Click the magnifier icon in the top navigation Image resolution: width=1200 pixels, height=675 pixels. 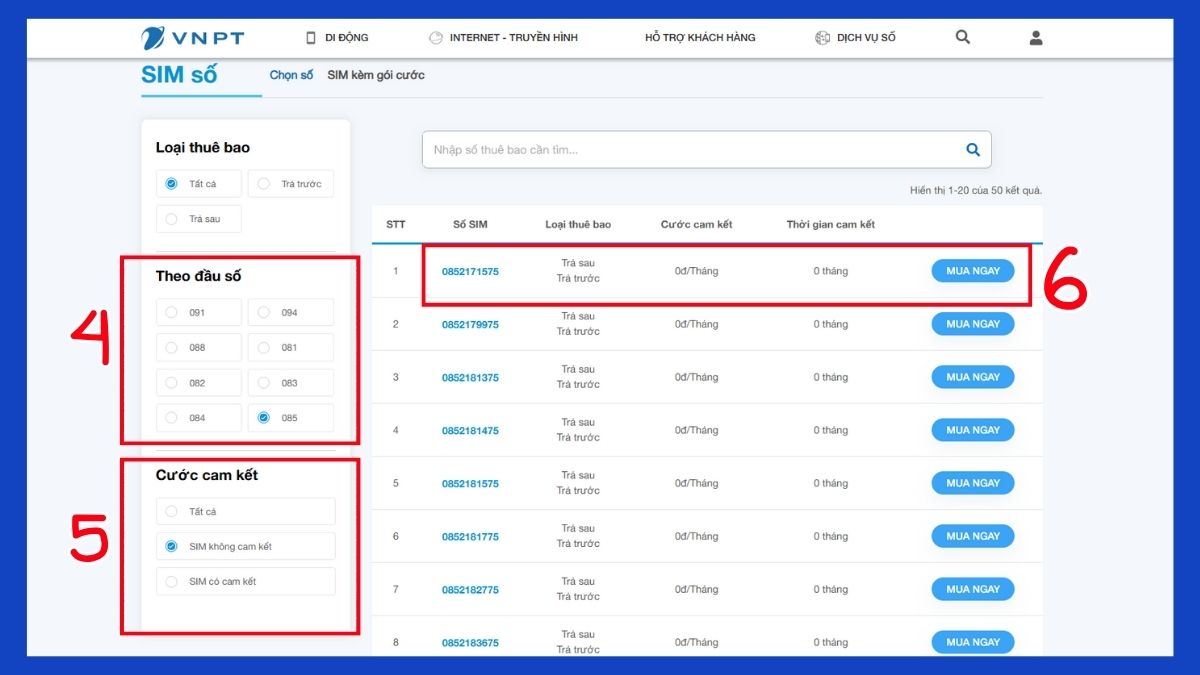pyautogui.click(x=963, y=38)
